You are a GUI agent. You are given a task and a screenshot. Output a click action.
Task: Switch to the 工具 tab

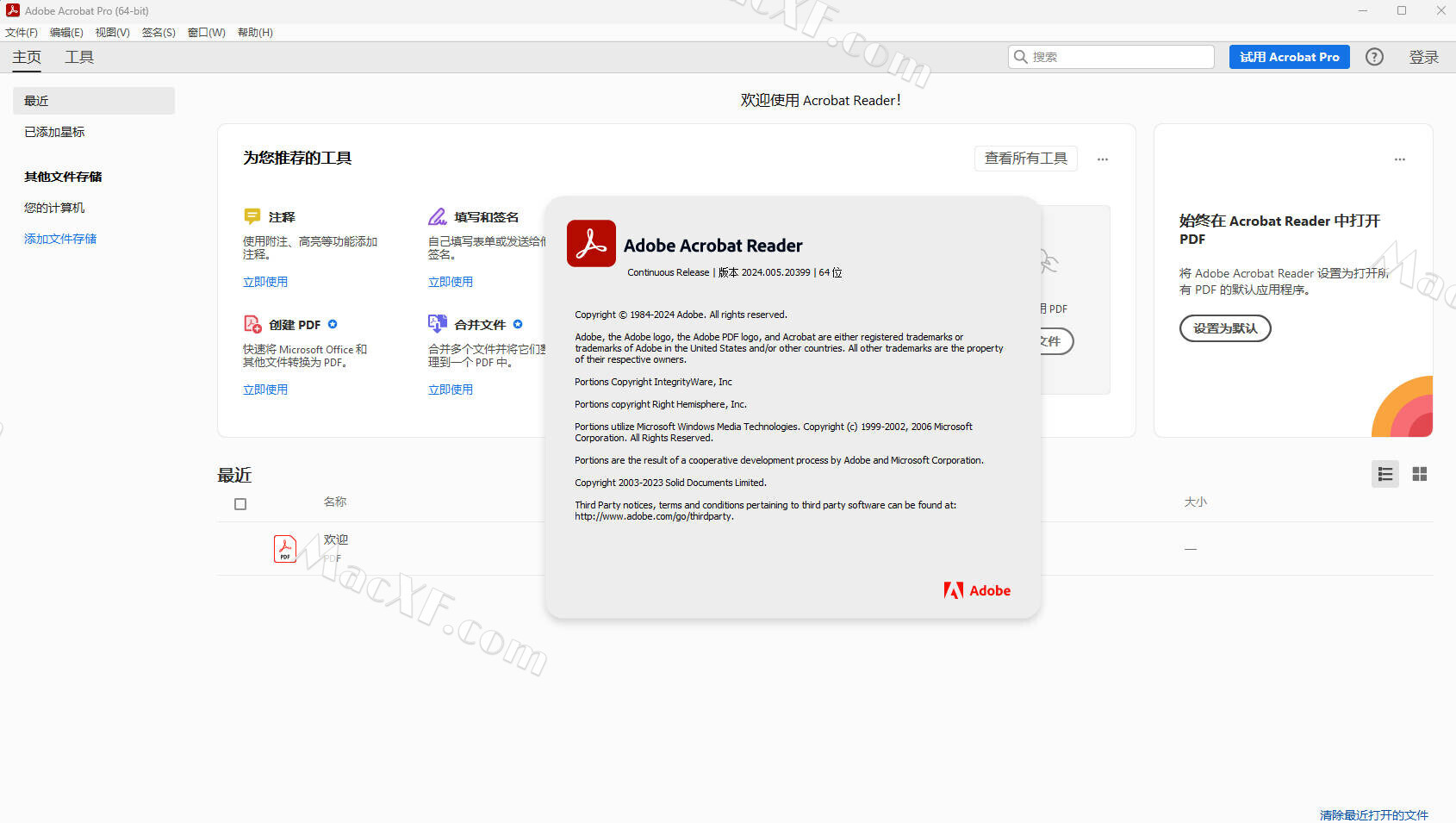(79, 57)
